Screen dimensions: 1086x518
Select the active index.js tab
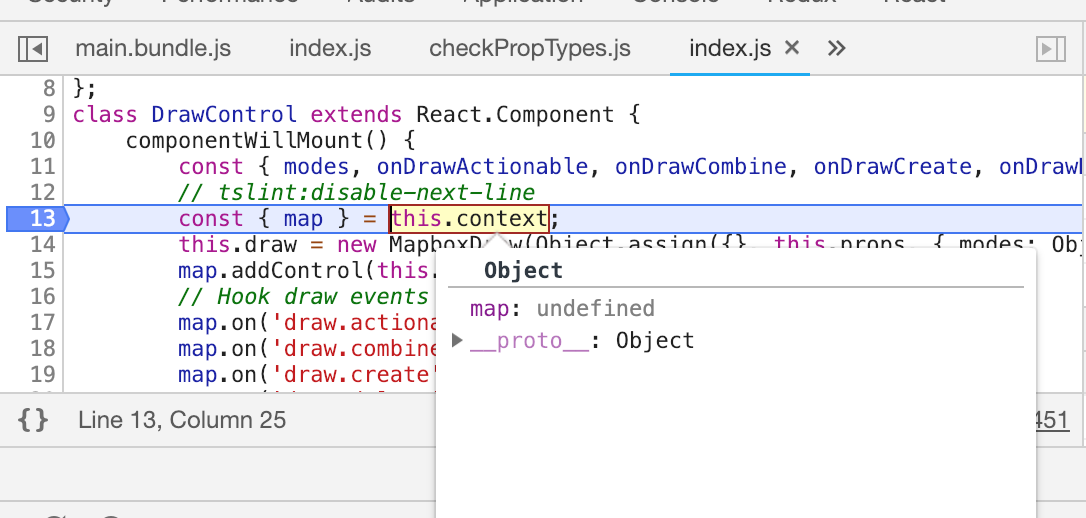tap(730, 48)
